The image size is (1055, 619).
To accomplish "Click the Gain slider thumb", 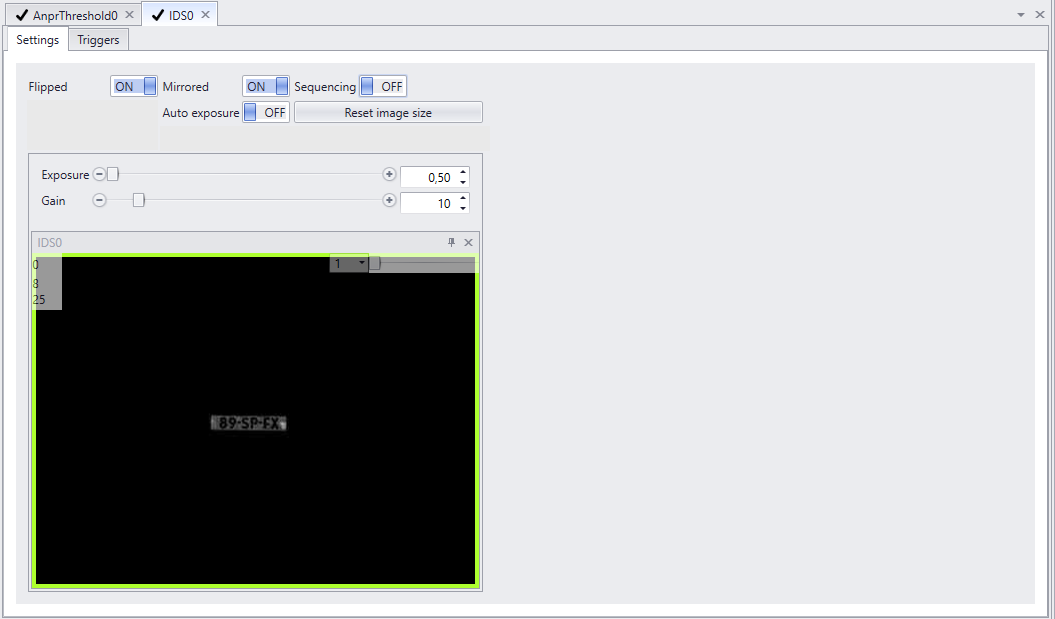I will 139,200.
